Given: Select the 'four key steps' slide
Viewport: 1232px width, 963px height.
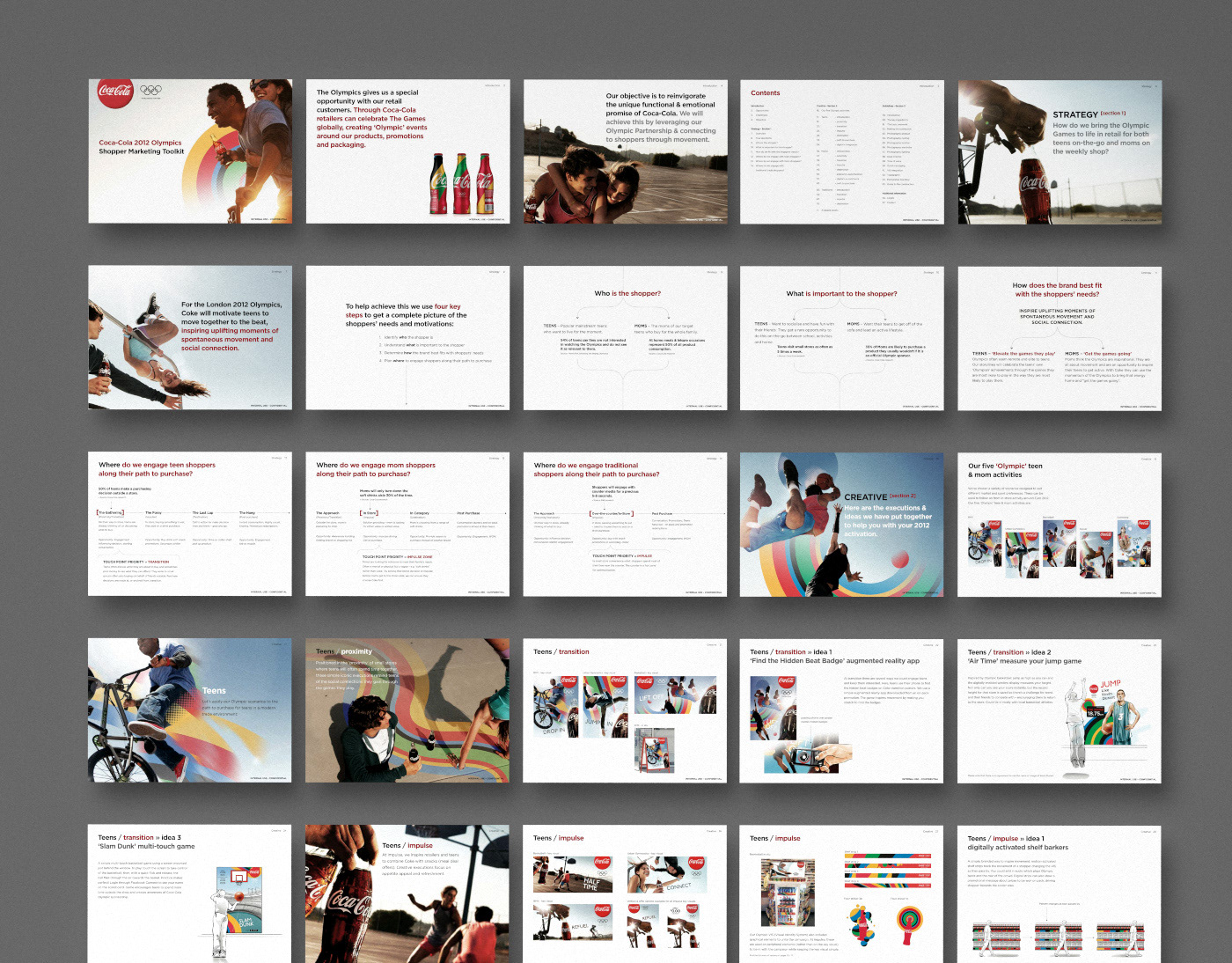Looking at the screenshot, I should click(407, 338).
